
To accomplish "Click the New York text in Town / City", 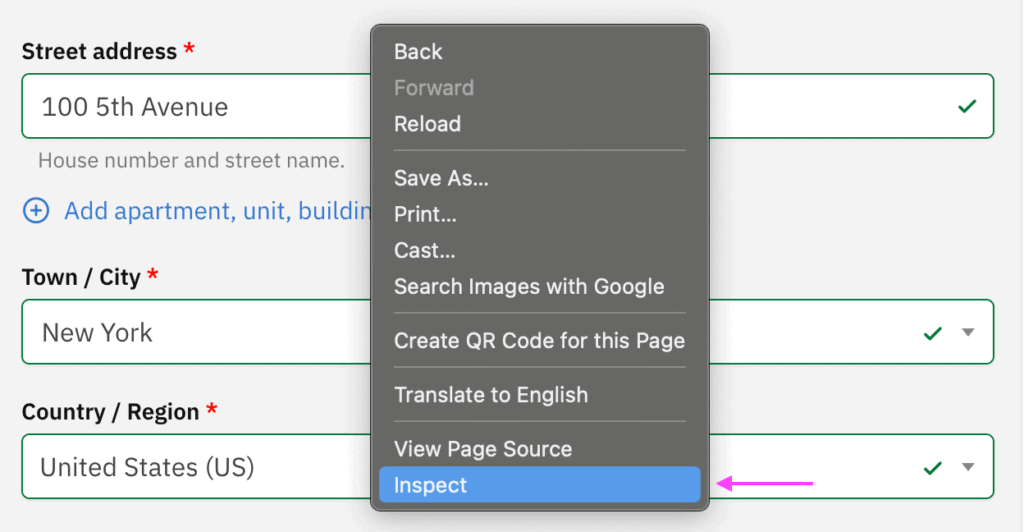I will [97, 333].
